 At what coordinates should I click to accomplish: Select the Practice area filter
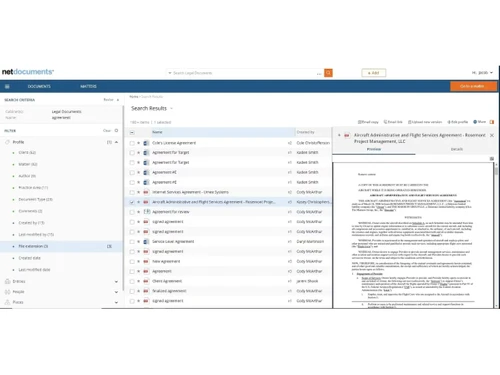click(x=33, y=188)
